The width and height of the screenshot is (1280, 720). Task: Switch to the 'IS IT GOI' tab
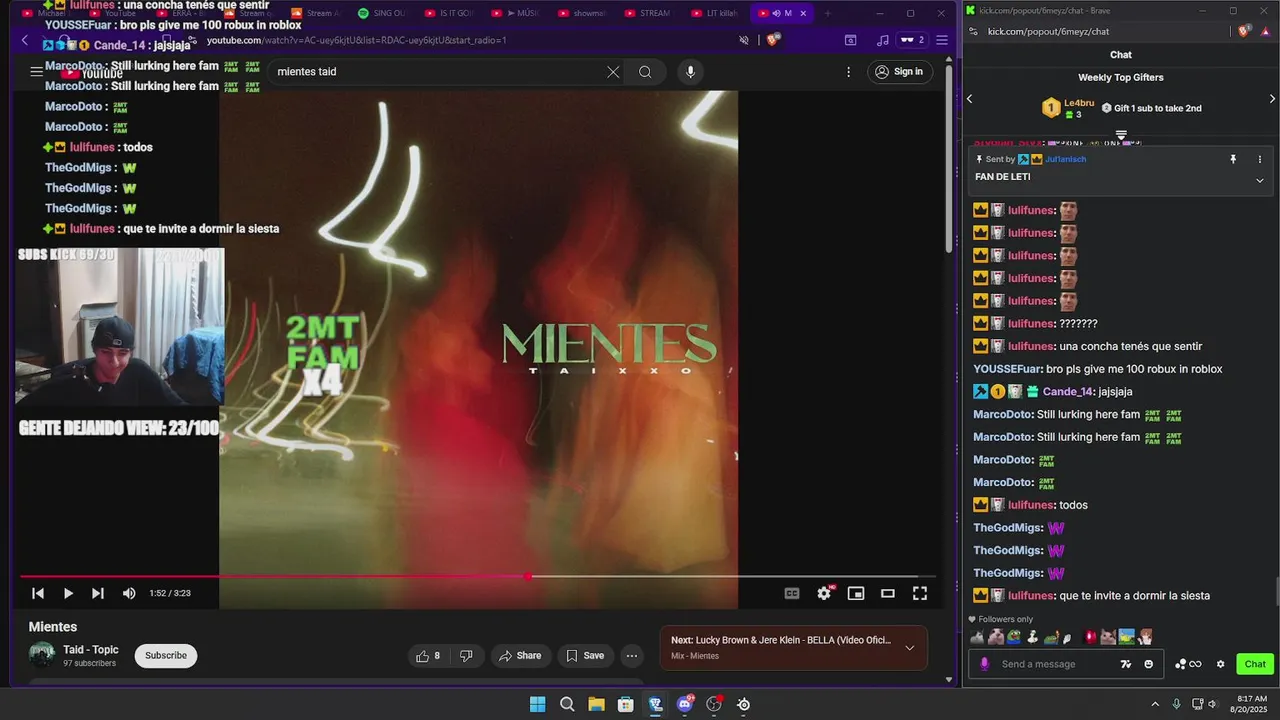coord(448,13)
